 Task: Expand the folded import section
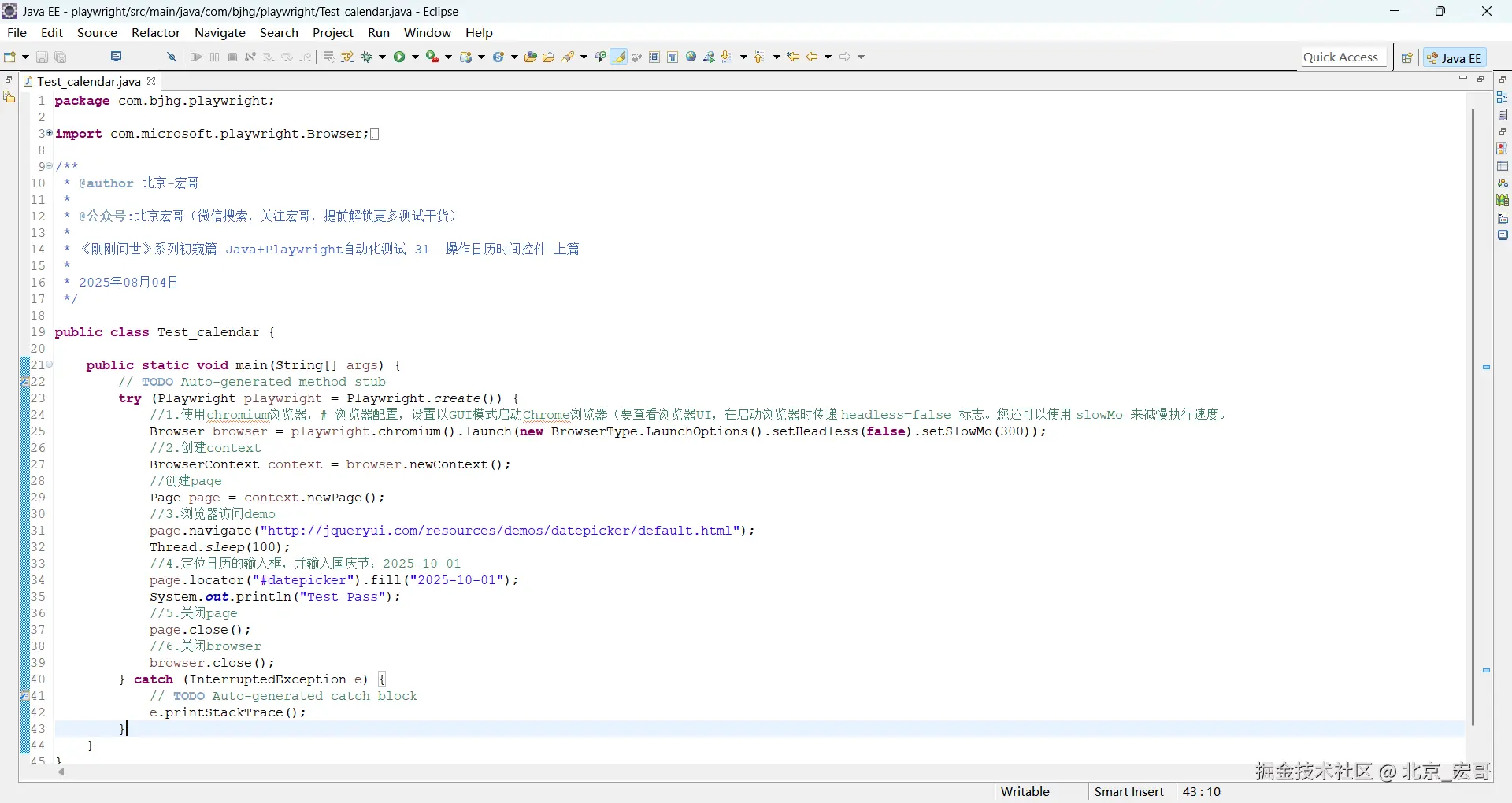click(x=49, y=133)
